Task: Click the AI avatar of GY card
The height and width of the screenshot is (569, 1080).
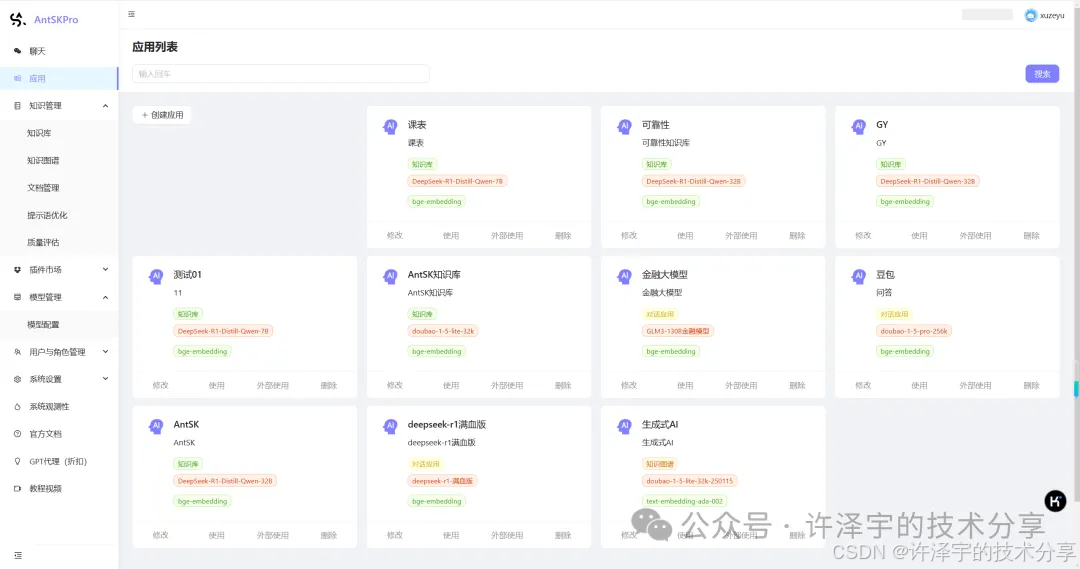Action: (859, 127)
